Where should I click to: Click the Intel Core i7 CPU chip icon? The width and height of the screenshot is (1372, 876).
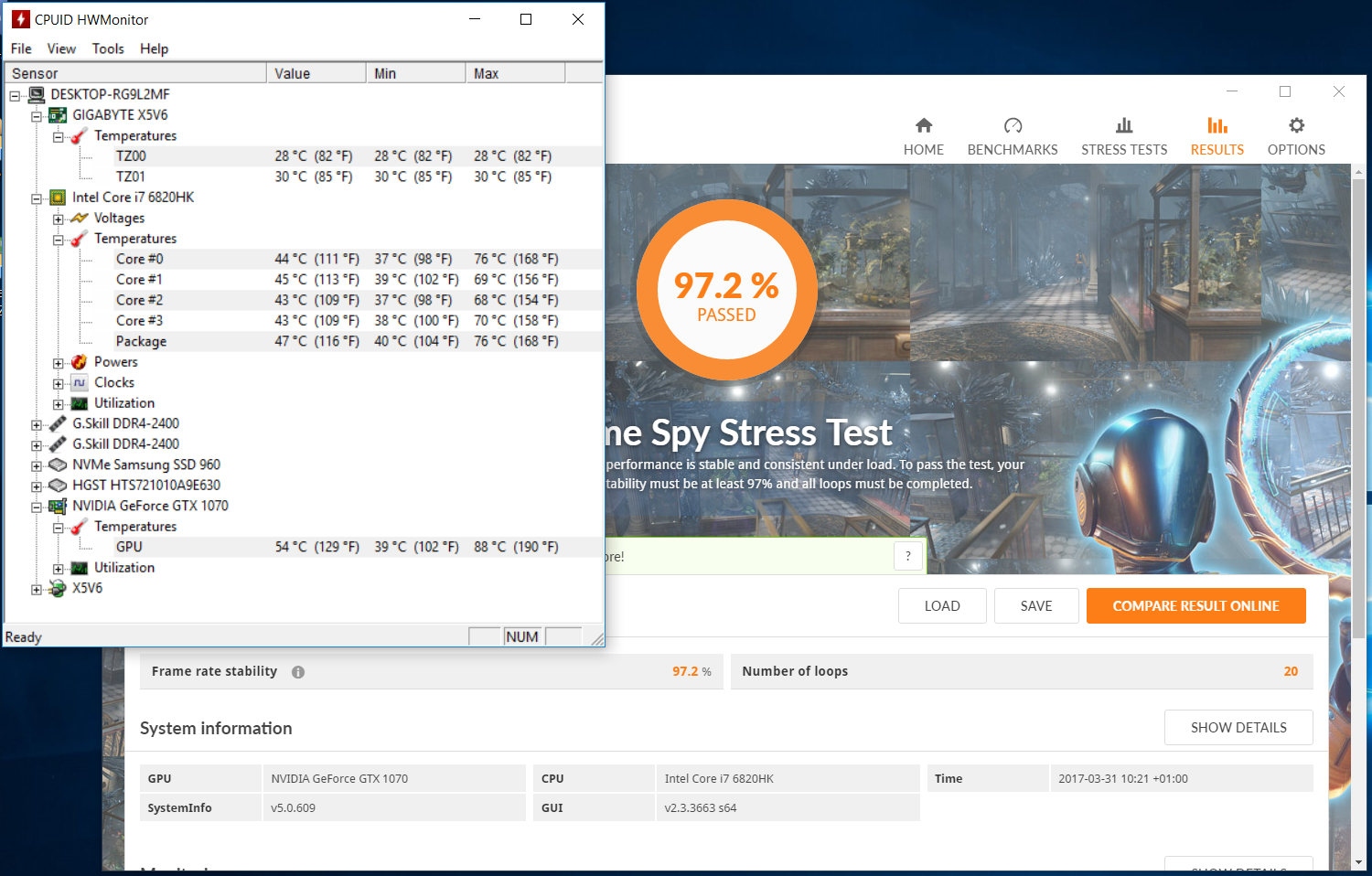pyautogui.click(x=58, y=198)
